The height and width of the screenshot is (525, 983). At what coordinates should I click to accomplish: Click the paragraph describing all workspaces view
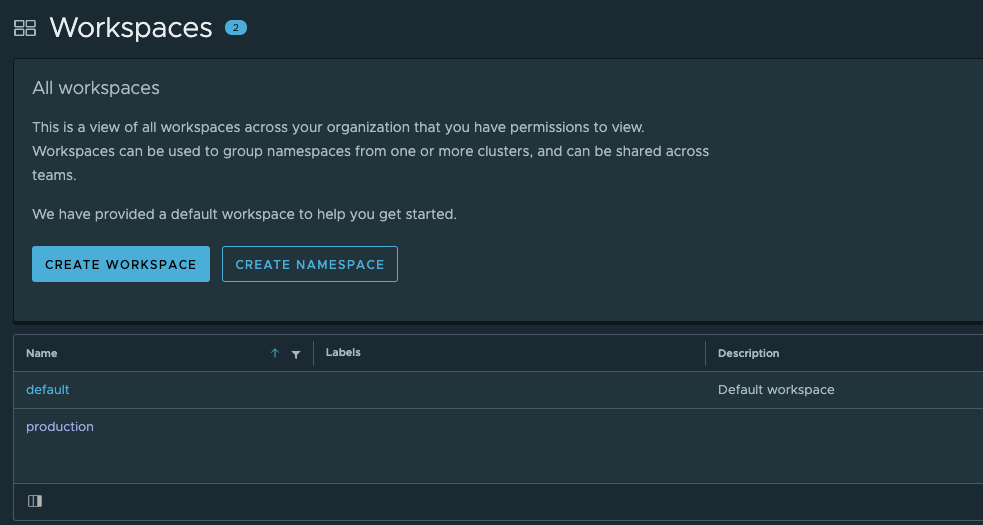pos(371,151)
